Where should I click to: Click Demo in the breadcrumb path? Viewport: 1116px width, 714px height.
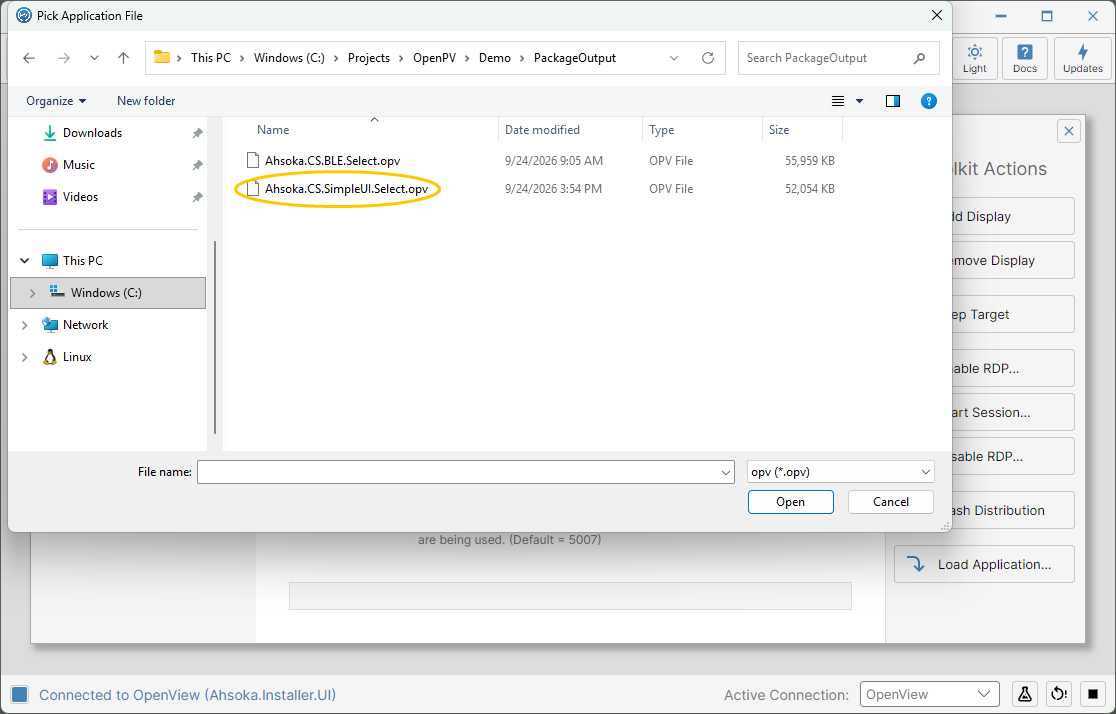[495, 58]
